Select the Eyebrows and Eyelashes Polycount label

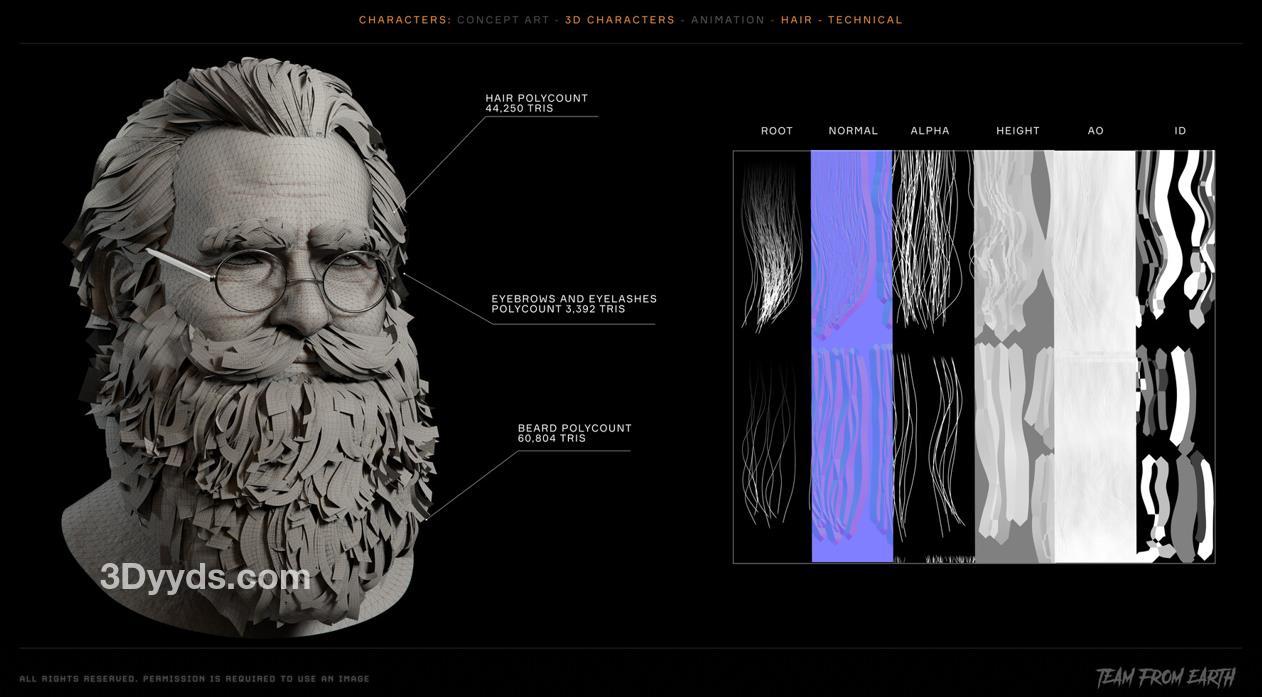pos(573,304)
